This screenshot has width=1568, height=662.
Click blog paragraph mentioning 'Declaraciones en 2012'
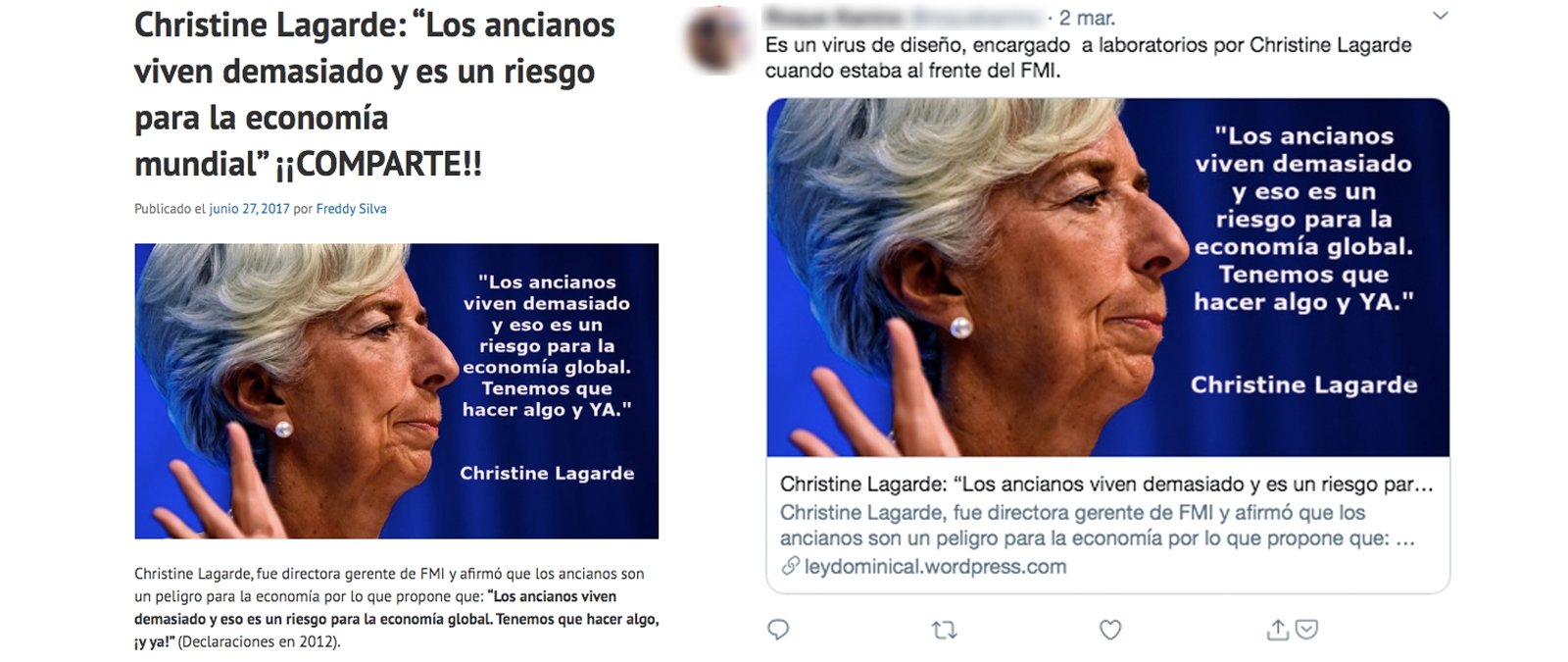click(x=396, y=608)
